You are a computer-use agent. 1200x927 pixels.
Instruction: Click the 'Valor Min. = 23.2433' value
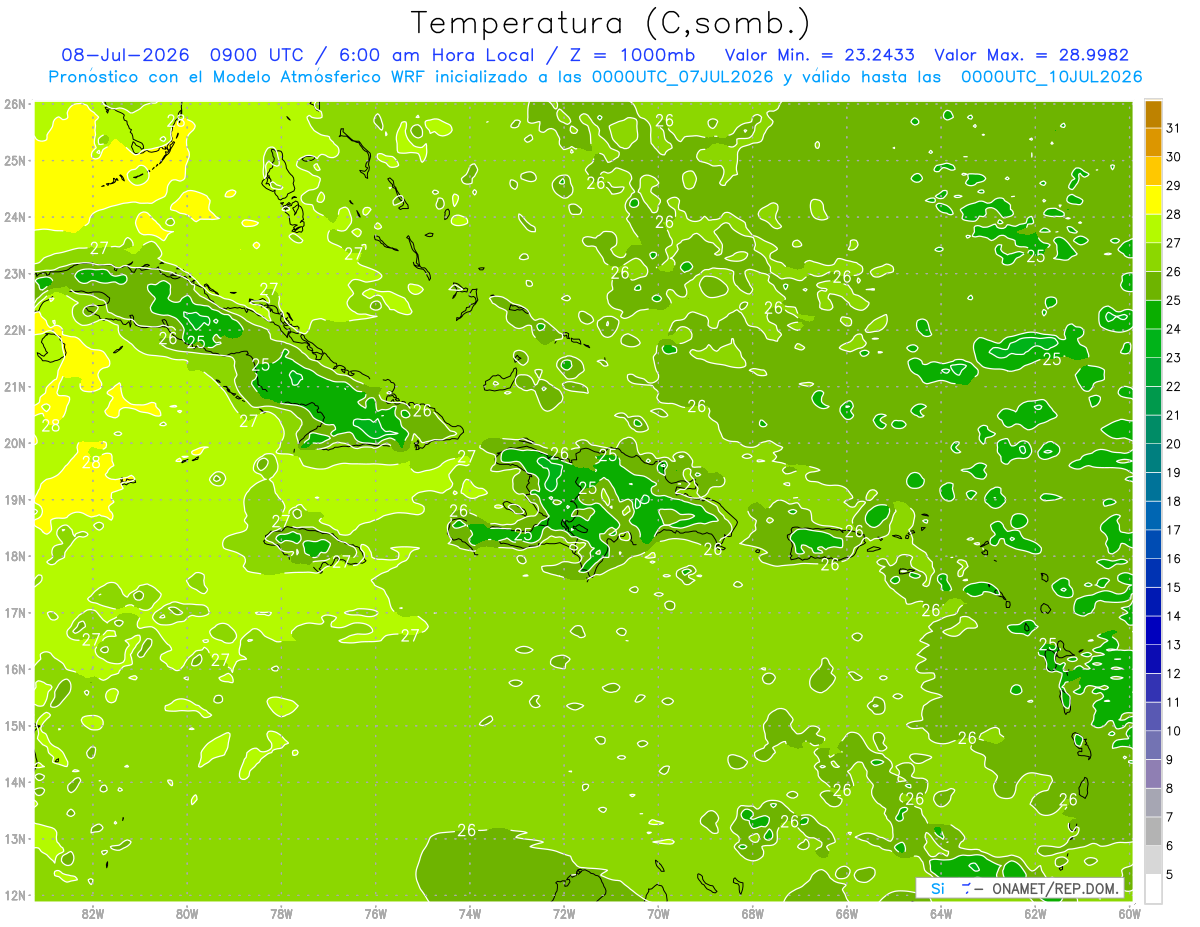tap(819, 55)
